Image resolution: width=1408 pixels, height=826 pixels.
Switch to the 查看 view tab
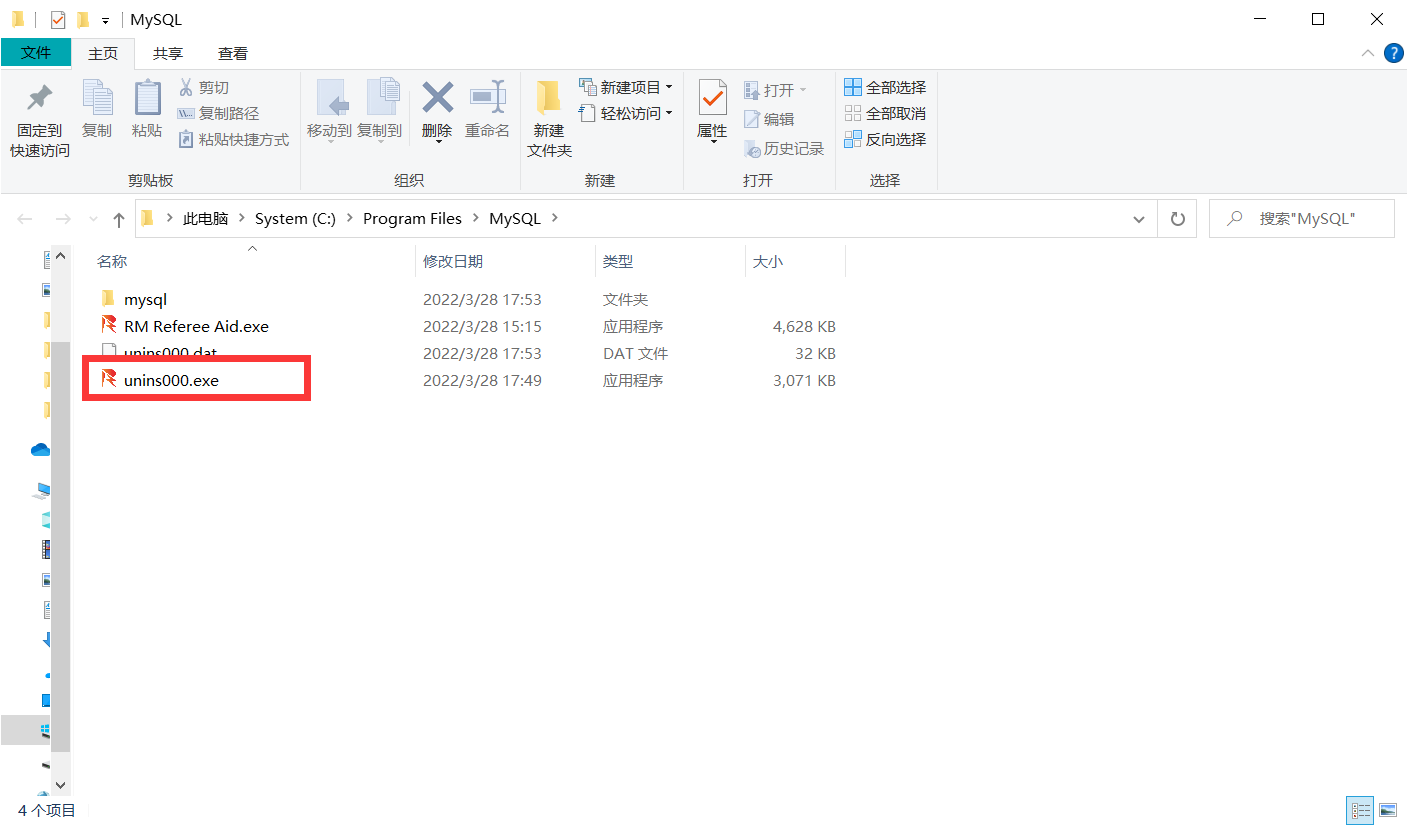click(x=233, y=53)
